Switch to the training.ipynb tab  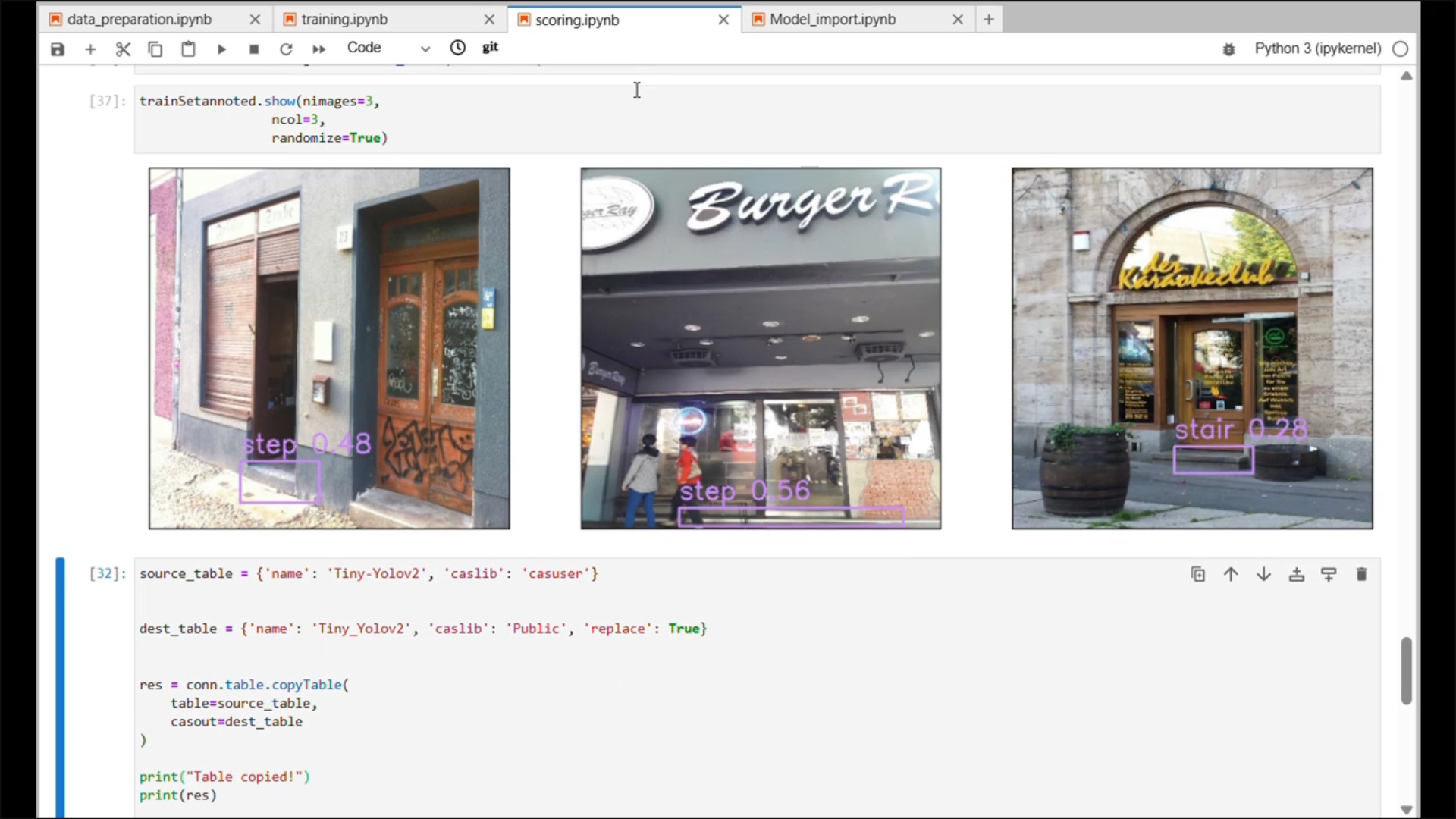[344, 20]
